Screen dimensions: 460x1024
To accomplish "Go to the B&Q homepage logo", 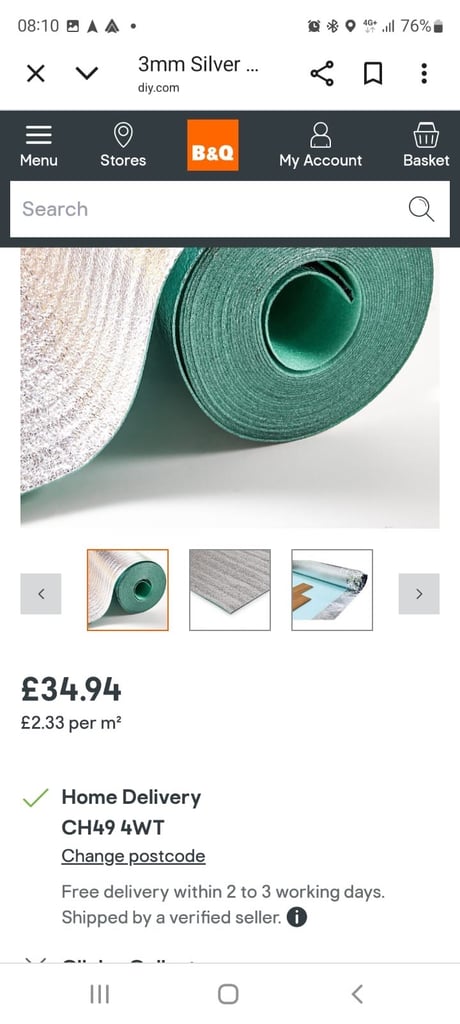I will click(212, 145).
